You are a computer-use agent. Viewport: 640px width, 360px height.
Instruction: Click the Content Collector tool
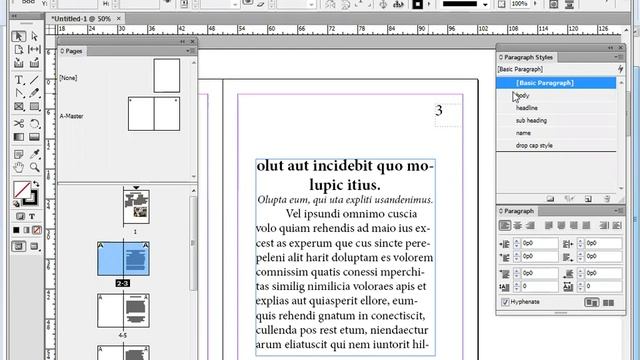click(18, 63)
